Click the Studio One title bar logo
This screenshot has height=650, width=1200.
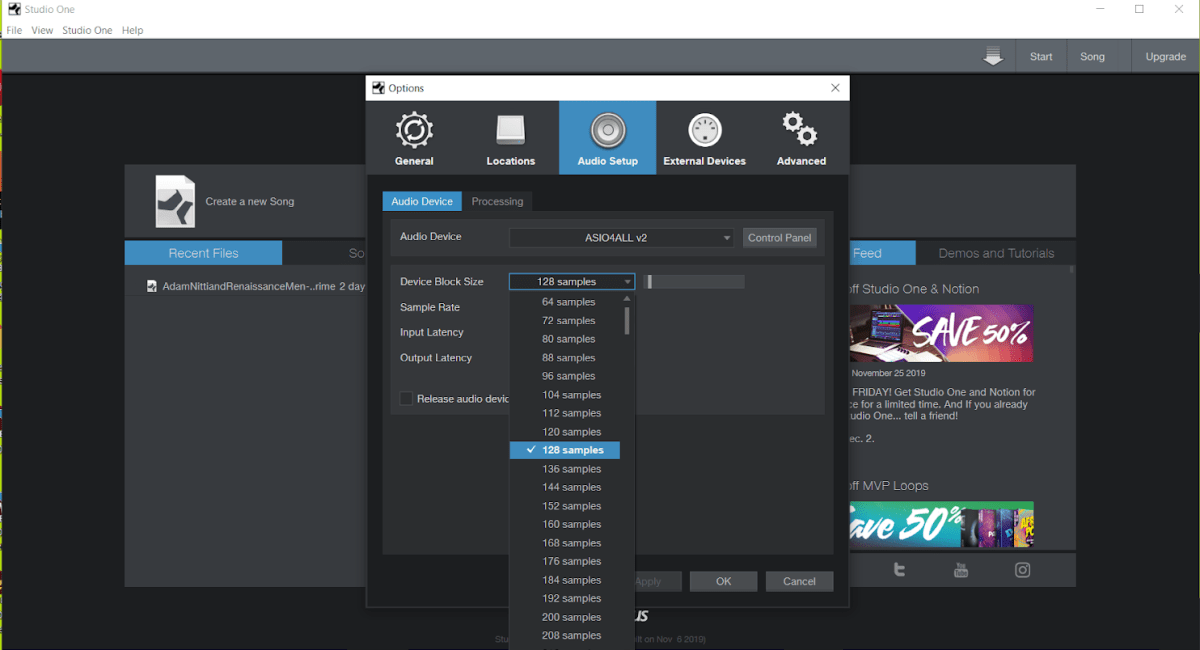point(13,9)
